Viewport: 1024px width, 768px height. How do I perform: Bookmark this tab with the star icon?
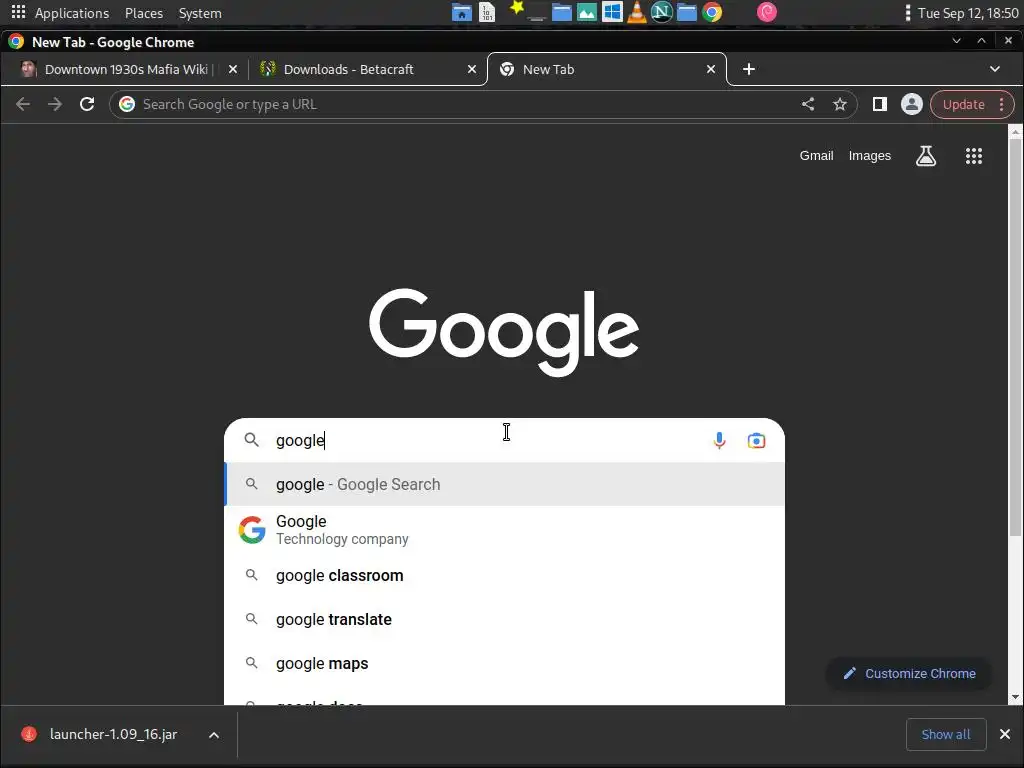pos(840,104)
